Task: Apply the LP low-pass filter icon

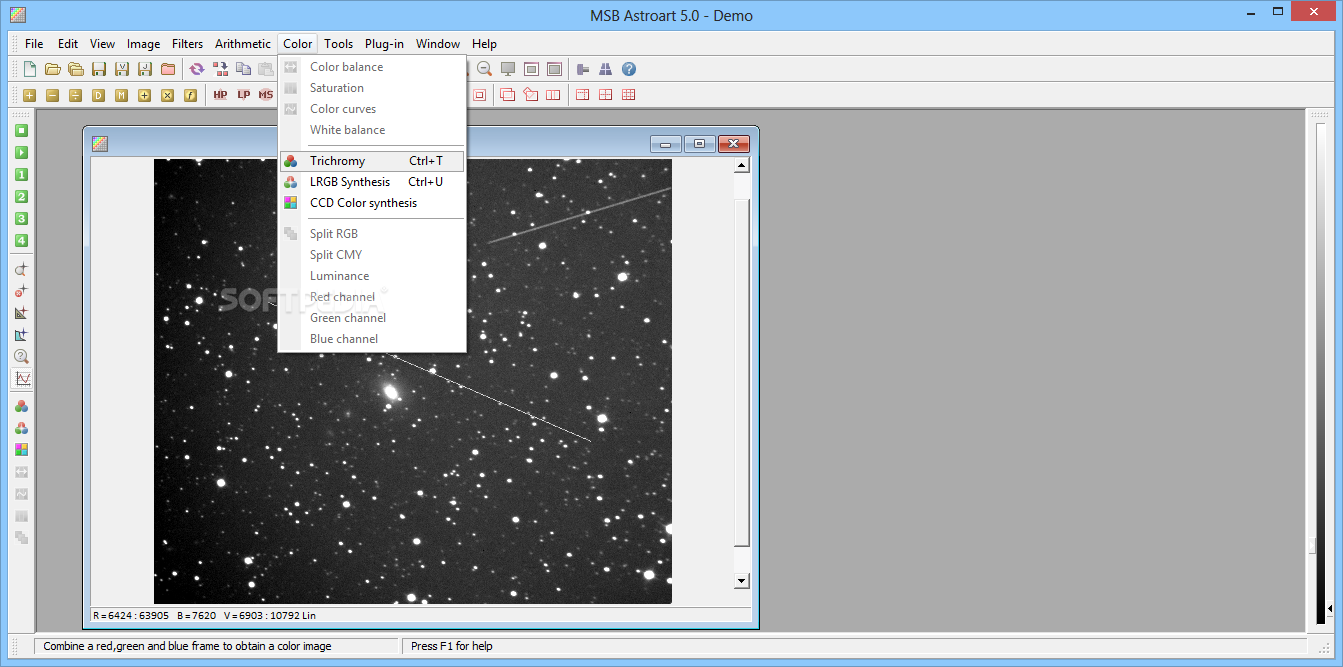Action: (244, 95)
